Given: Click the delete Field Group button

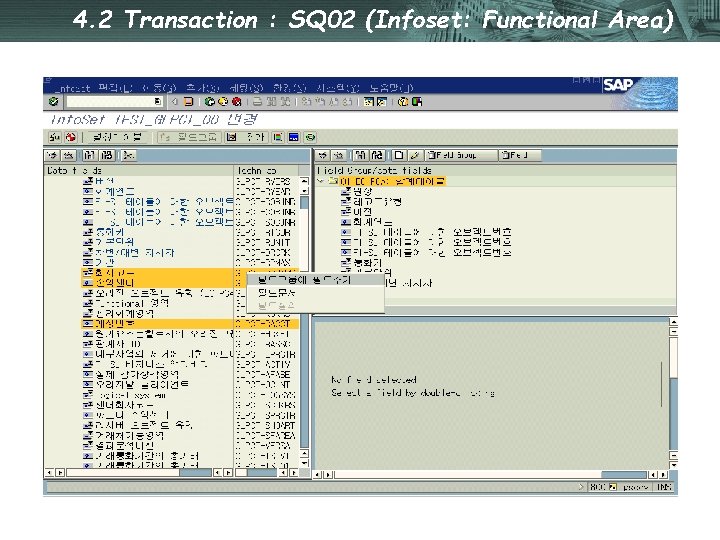Looking at the screenshot, I should [461, 155].
